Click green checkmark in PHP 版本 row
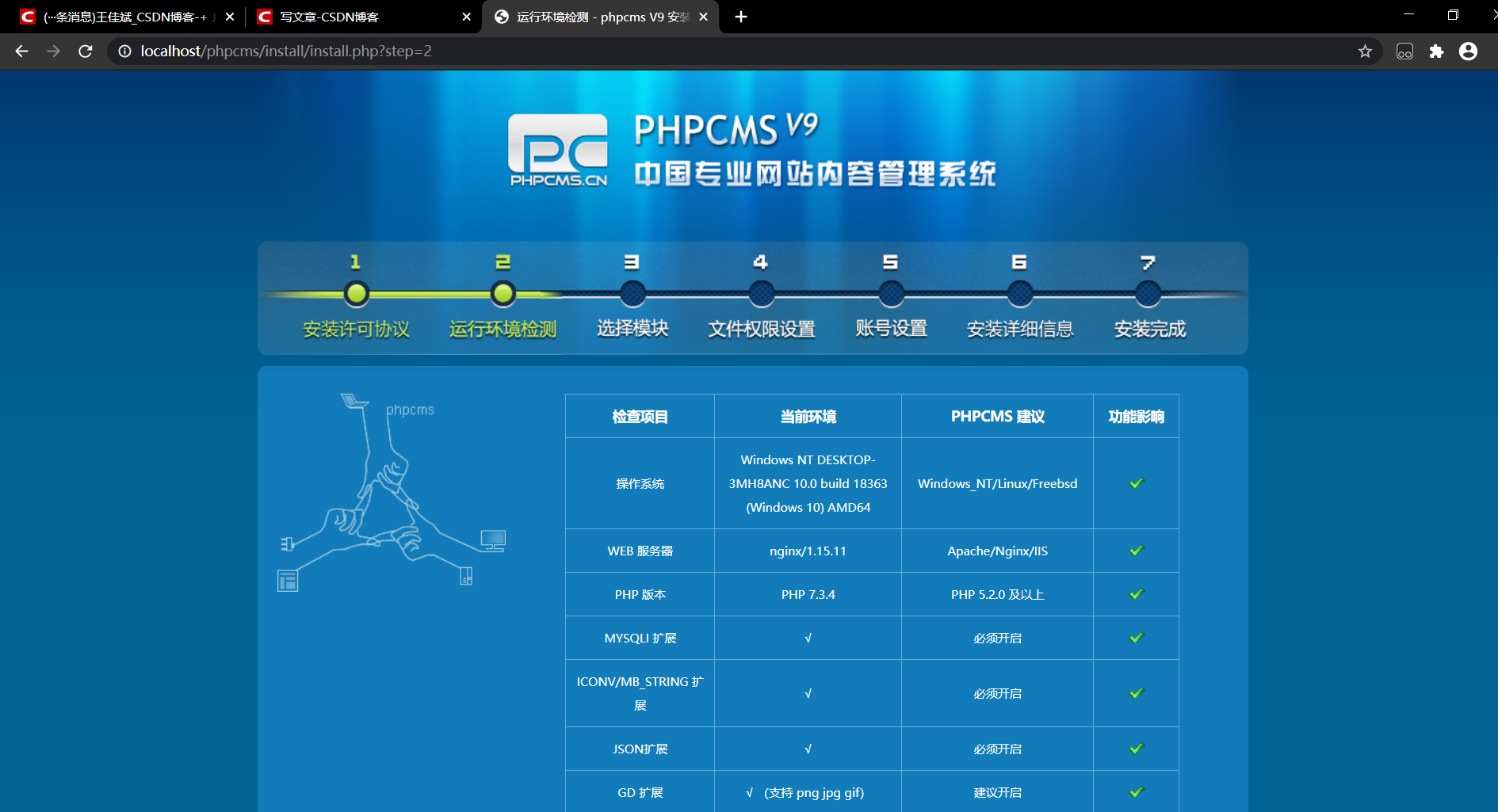Screen dimensions: 1498x812 pyautogui.click(x=1137, y=594)
